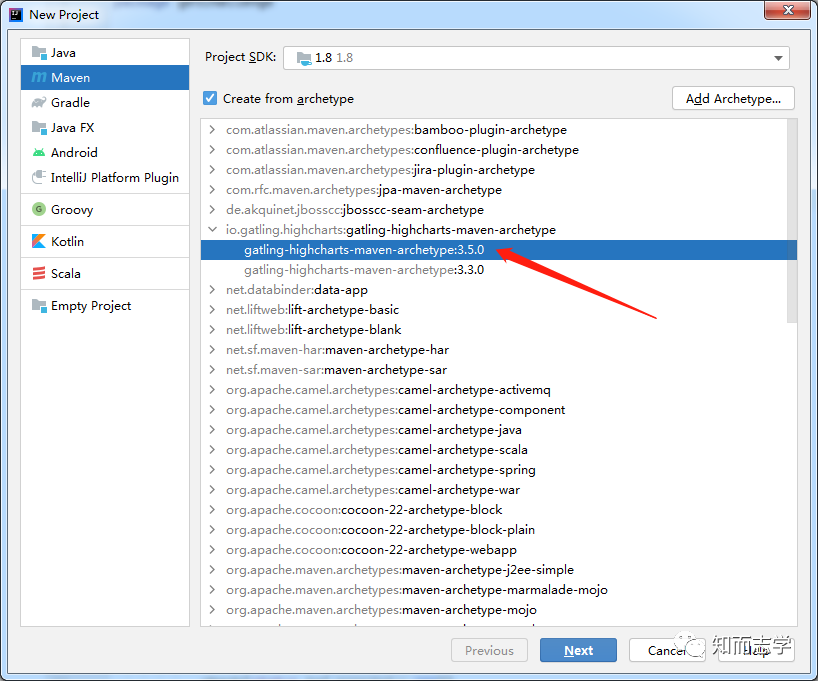Uncheck Create from archetype checkbox
This screenshot has width=818, height=681.
tap(210, 98)
